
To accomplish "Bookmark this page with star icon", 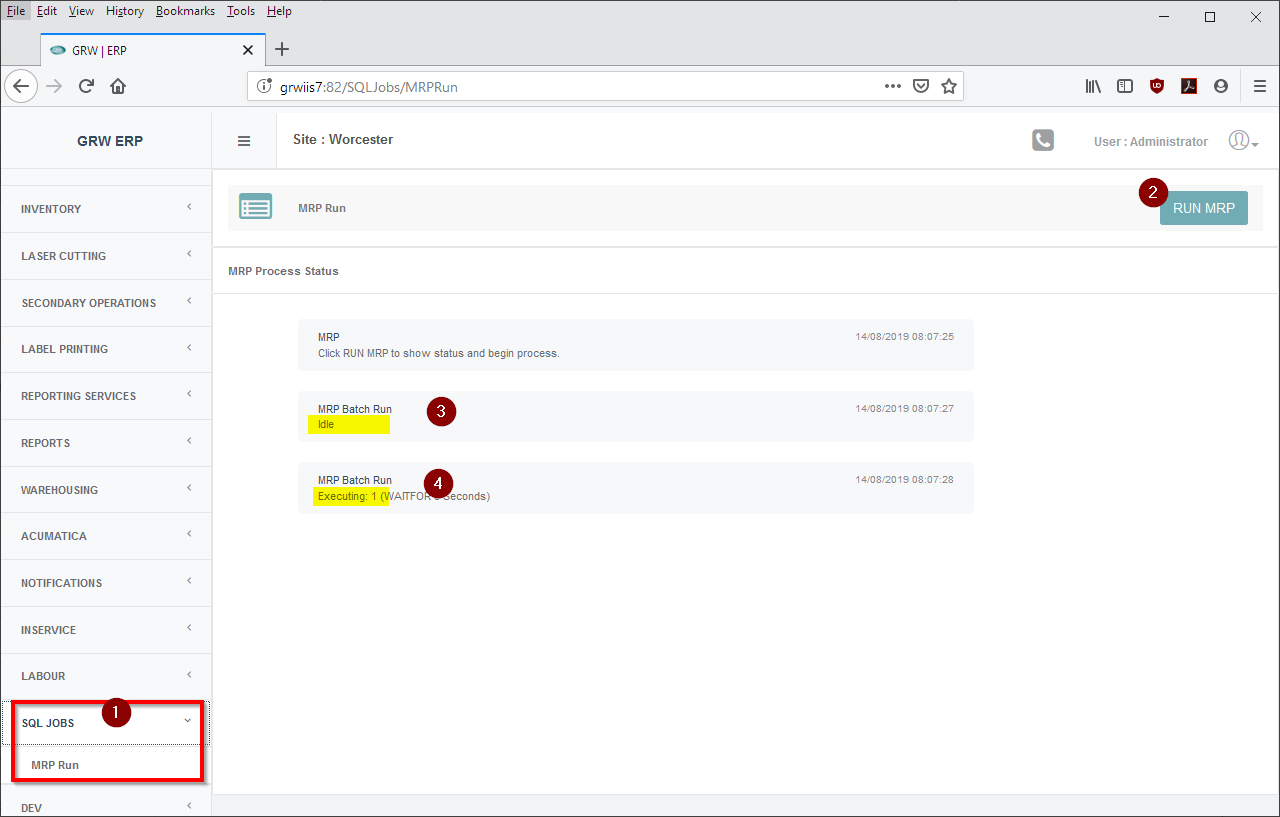I will [x=949, y=86].
